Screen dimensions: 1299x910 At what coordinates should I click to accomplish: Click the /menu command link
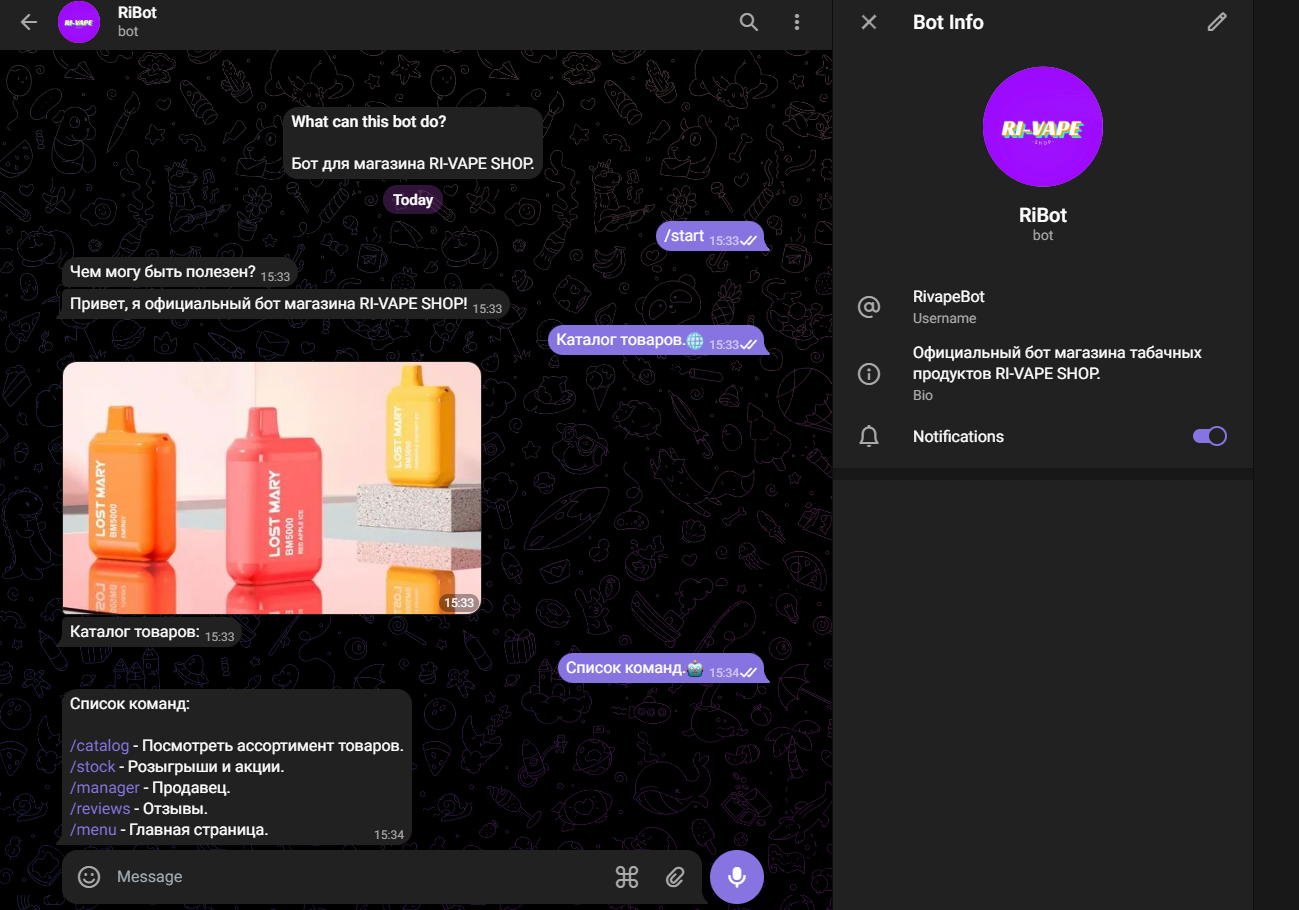point(94,830)
